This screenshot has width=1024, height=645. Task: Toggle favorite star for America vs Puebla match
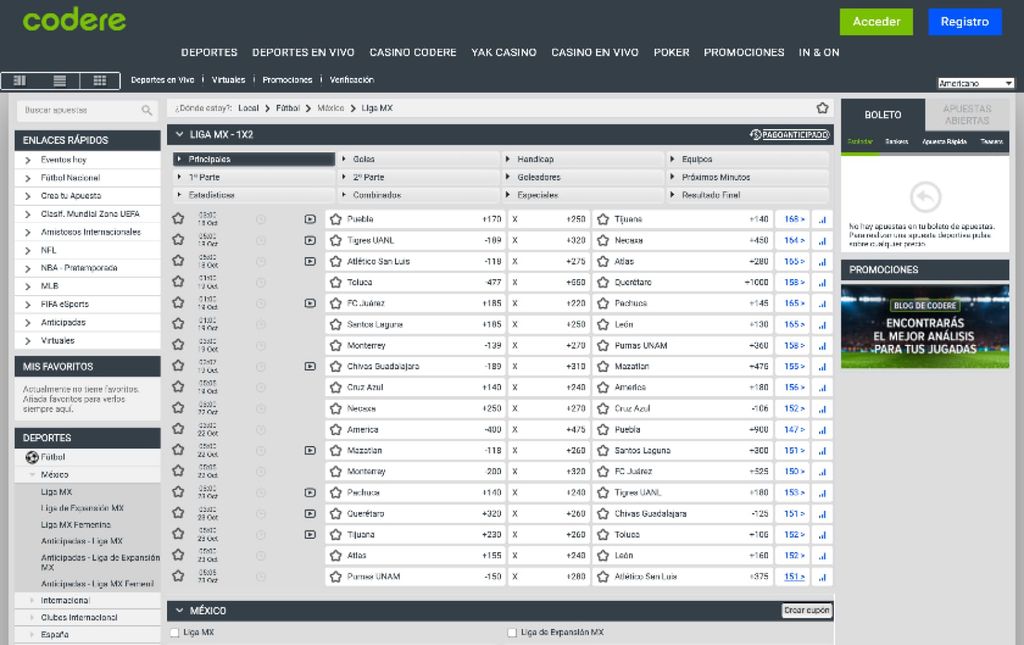coord(178,429)
